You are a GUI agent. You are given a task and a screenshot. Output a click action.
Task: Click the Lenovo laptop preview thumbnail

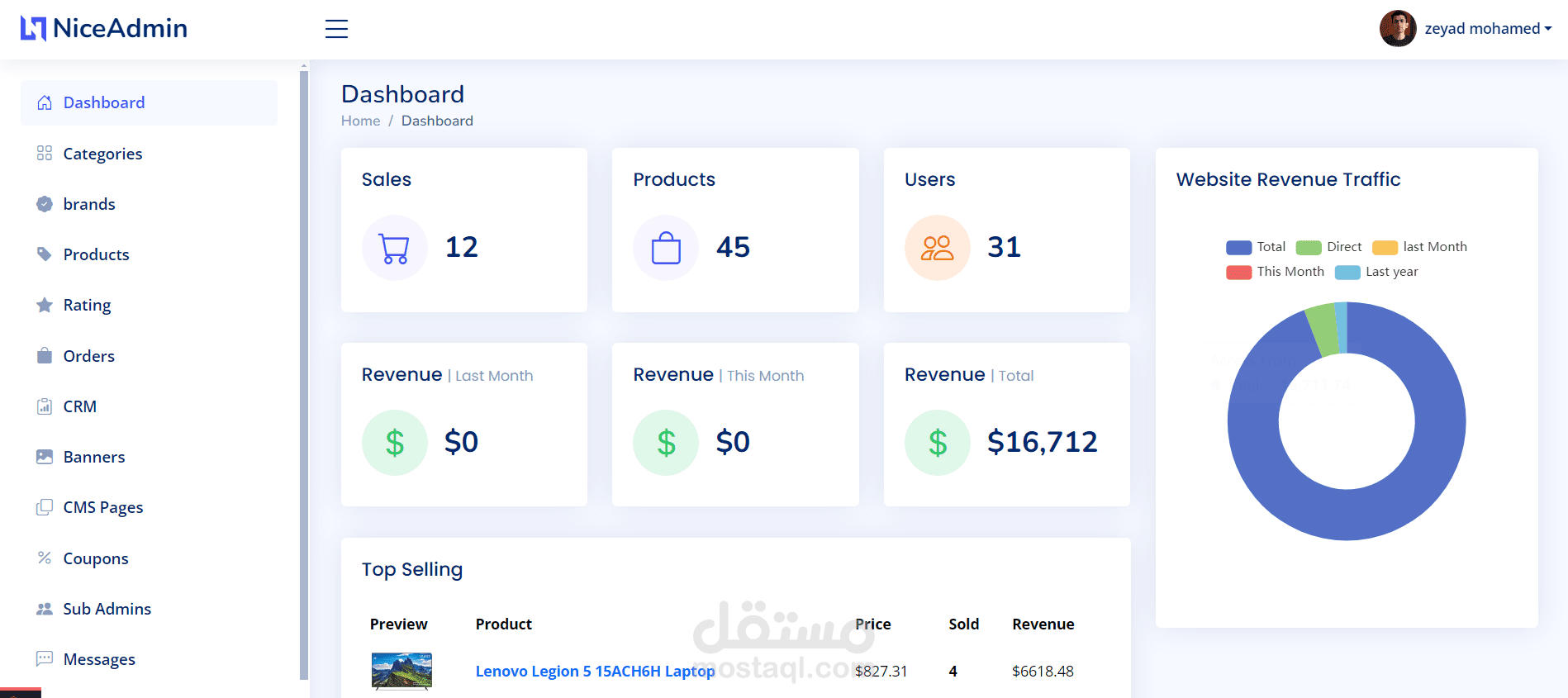coord(402,671)
